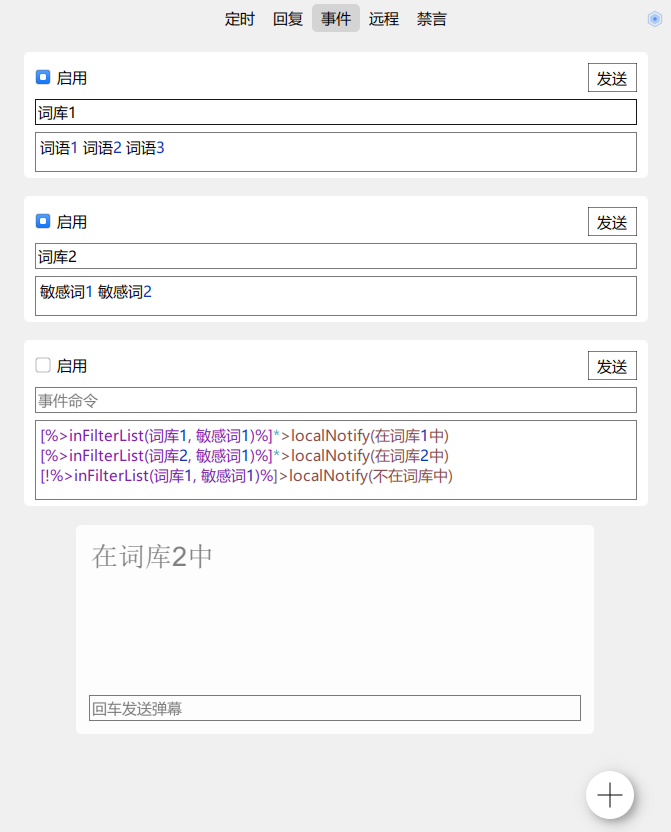Click the word list showing 词语1 词语2 词语3
The image size is (671, 832).
pyautogui.click(x=335, y=151)
